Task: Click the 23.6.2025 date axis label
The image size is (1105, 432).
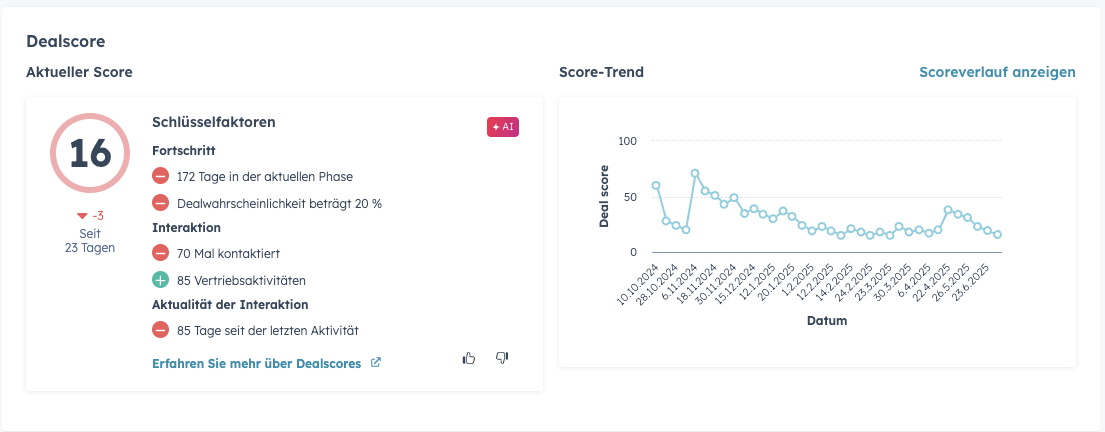Action: click(x=984, y=283)
